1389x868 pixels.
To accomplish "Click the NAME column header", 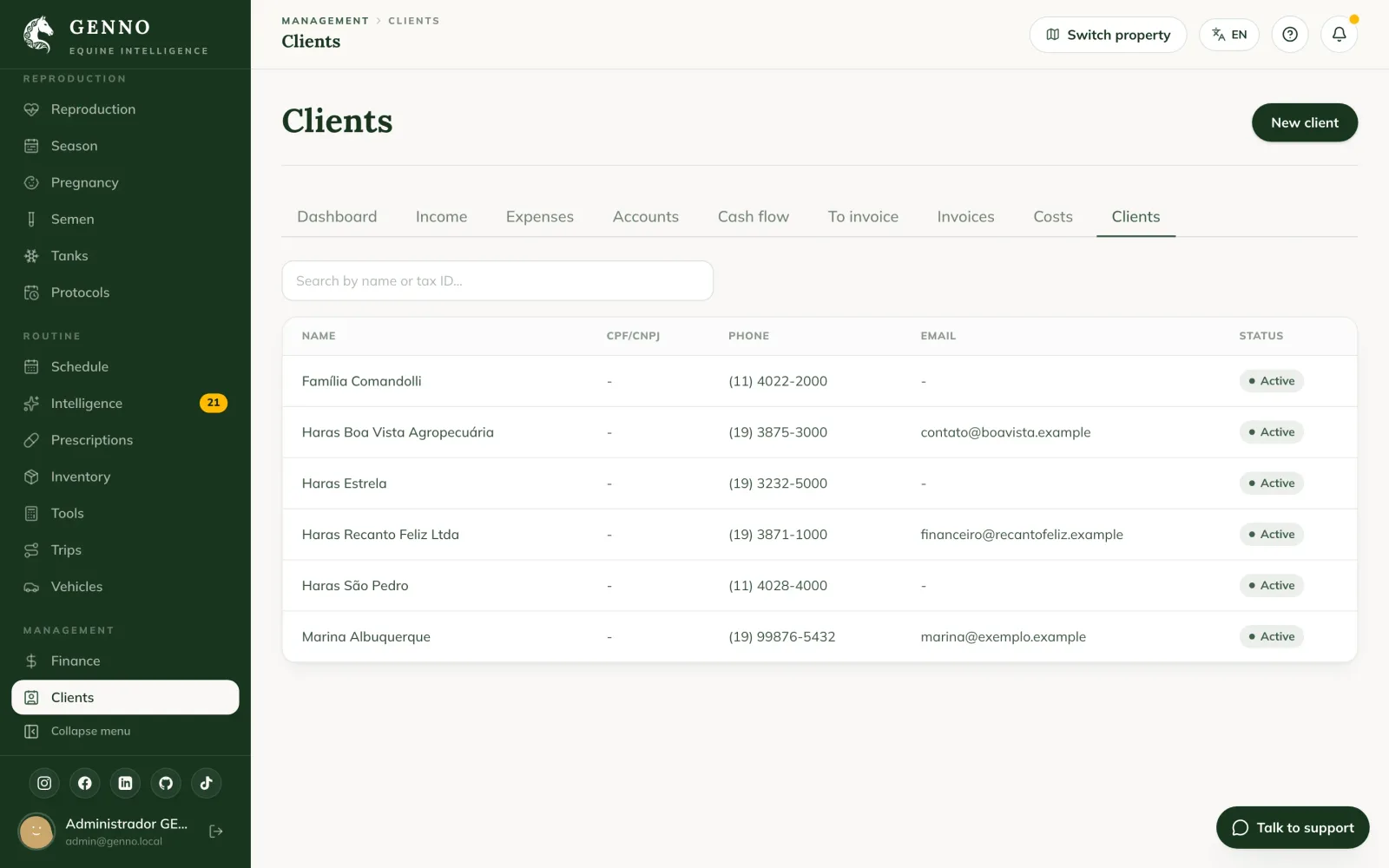I will click(x=319, y=336).
